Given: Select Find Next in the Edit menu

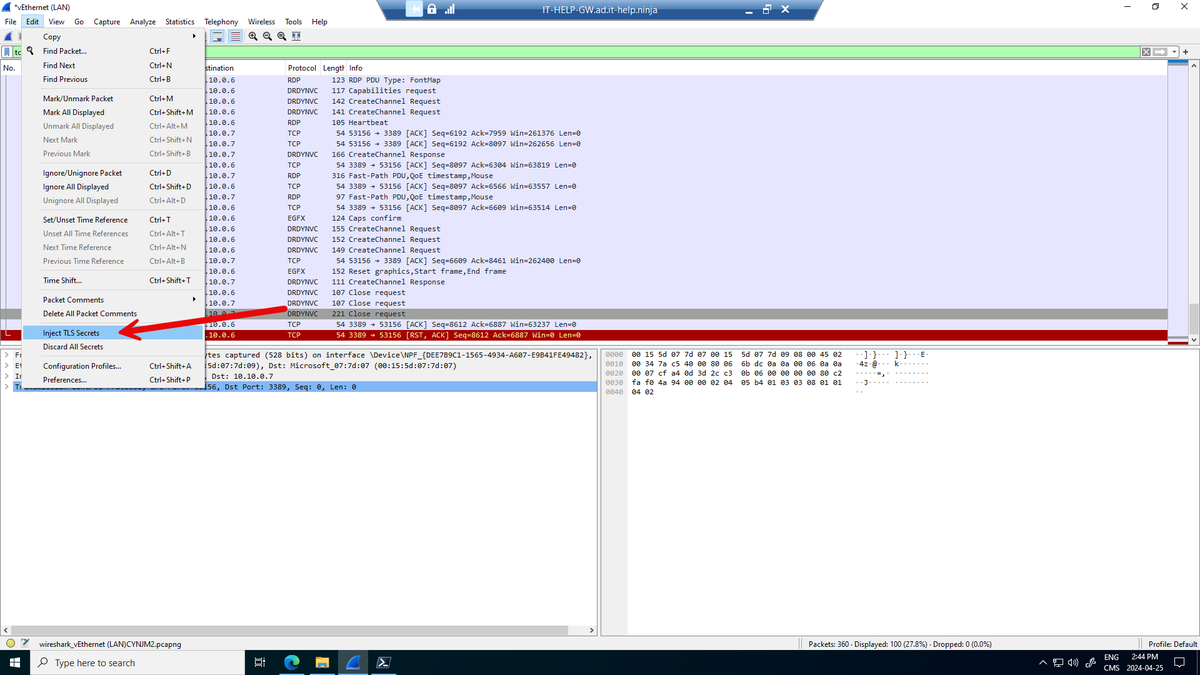Looking at the screenshot, I should (x=114, y=65).
